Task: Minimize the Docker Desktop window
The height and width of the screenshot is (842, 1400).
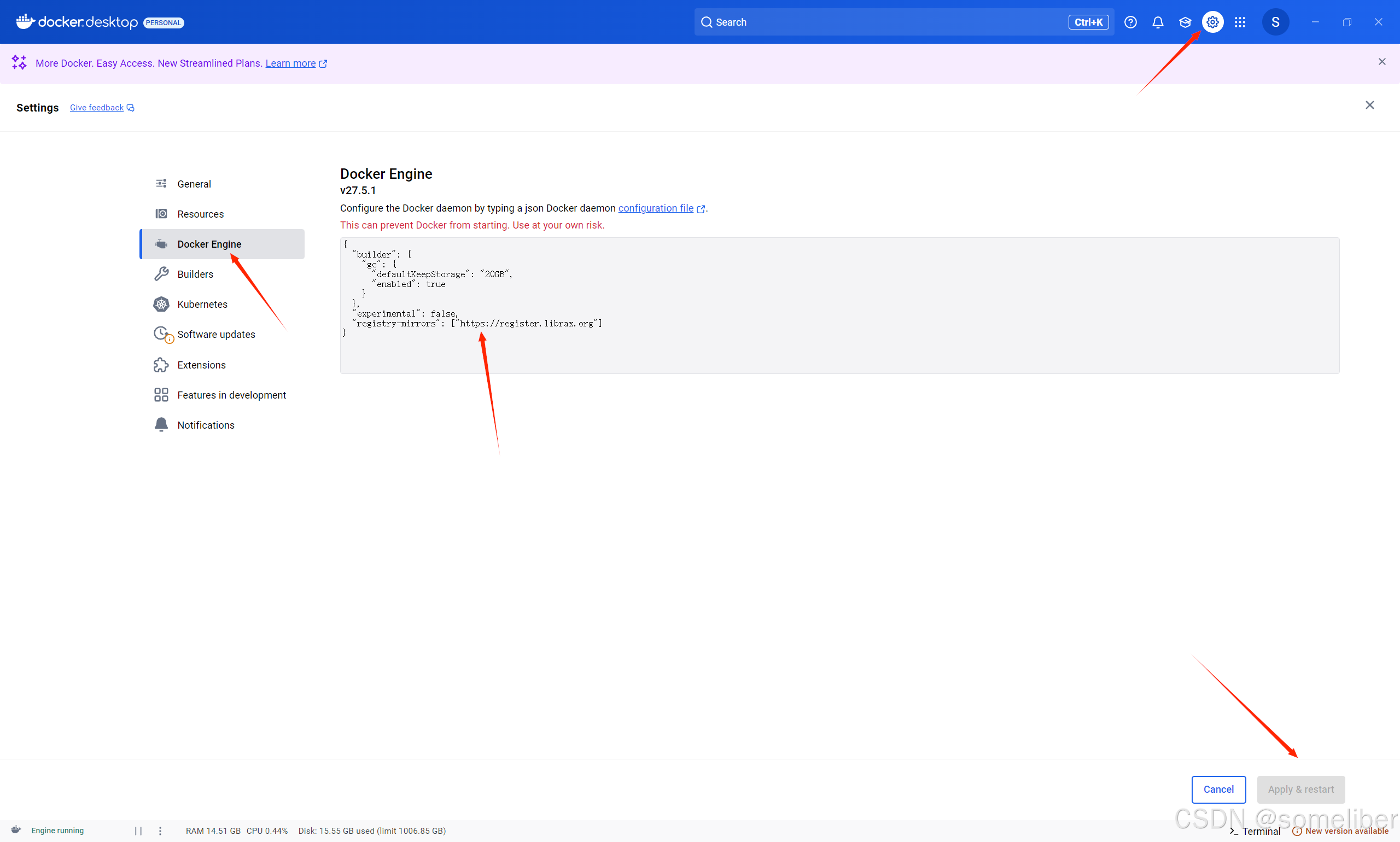Action: tap(1315, 22)
